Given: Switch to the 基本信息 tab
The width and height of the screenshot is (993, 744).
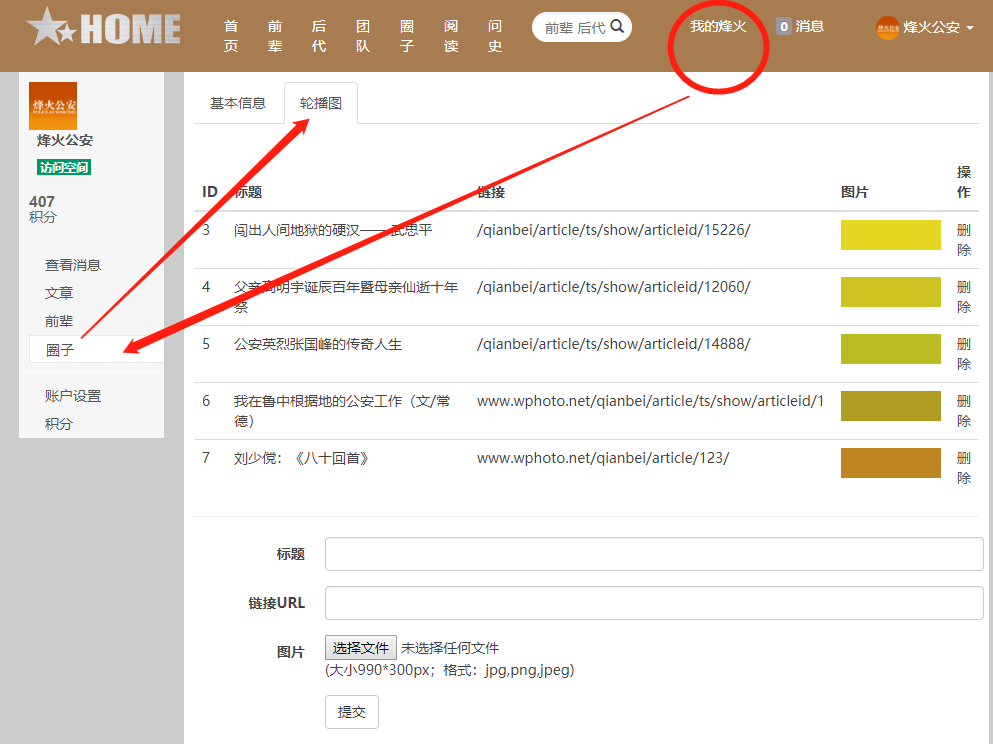Looking at the screenshot, I should point(238,103).
